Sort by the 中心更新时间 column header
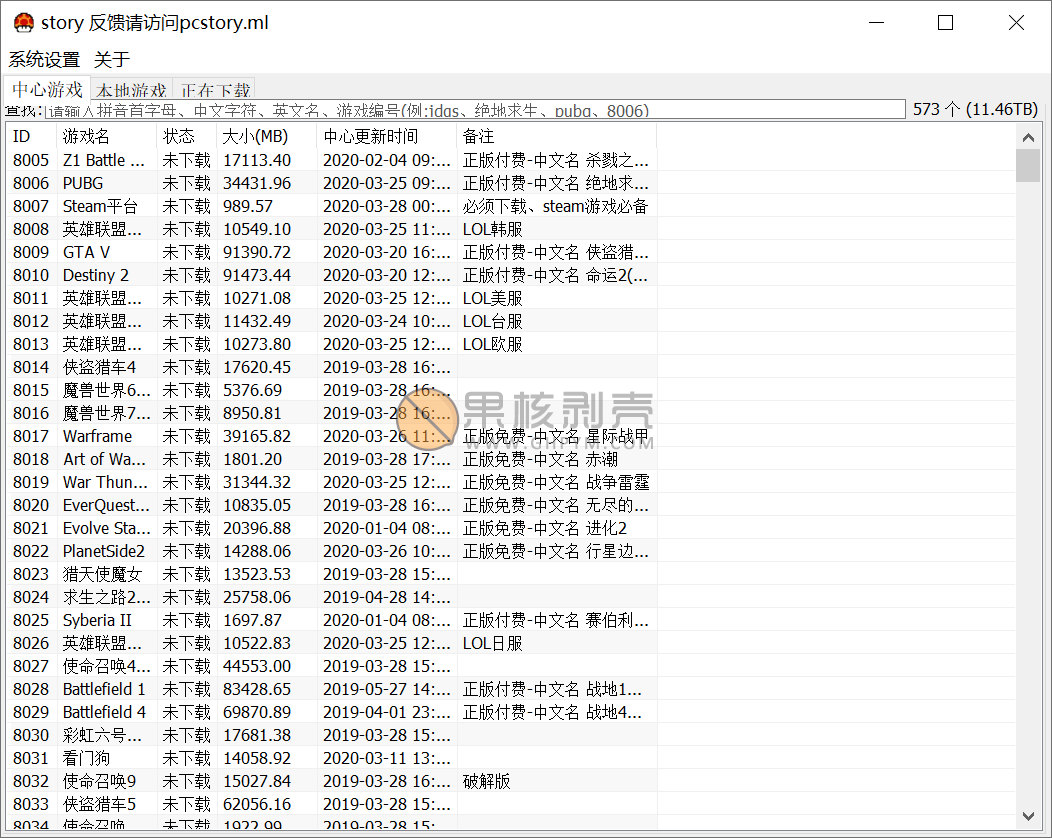Screen dimensions: 1052x838 point(386,136)
